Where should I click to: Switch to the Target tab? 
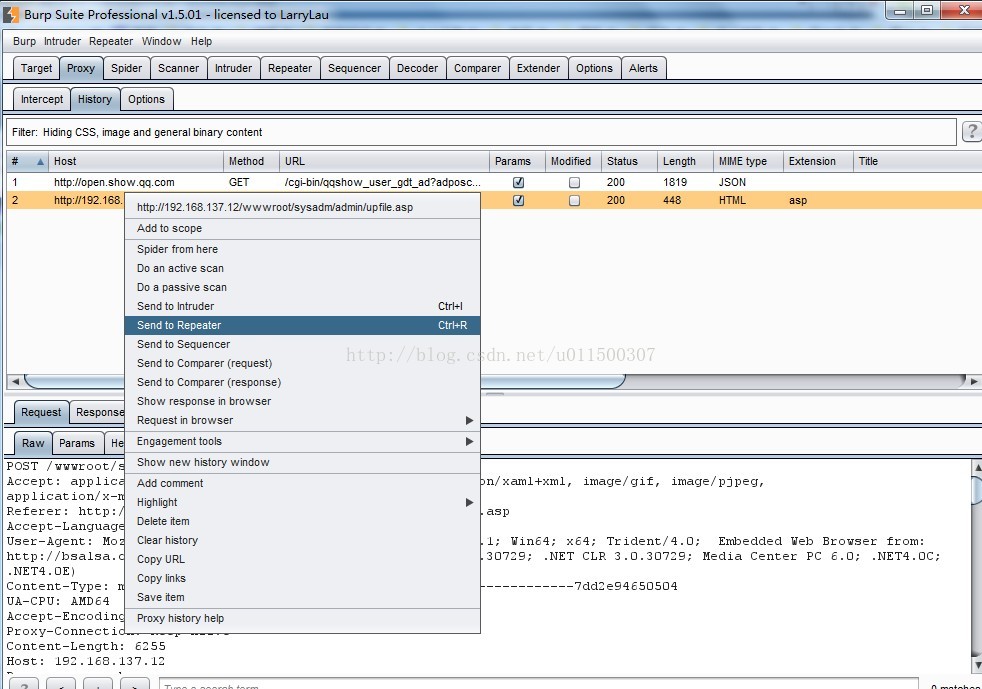36,68
